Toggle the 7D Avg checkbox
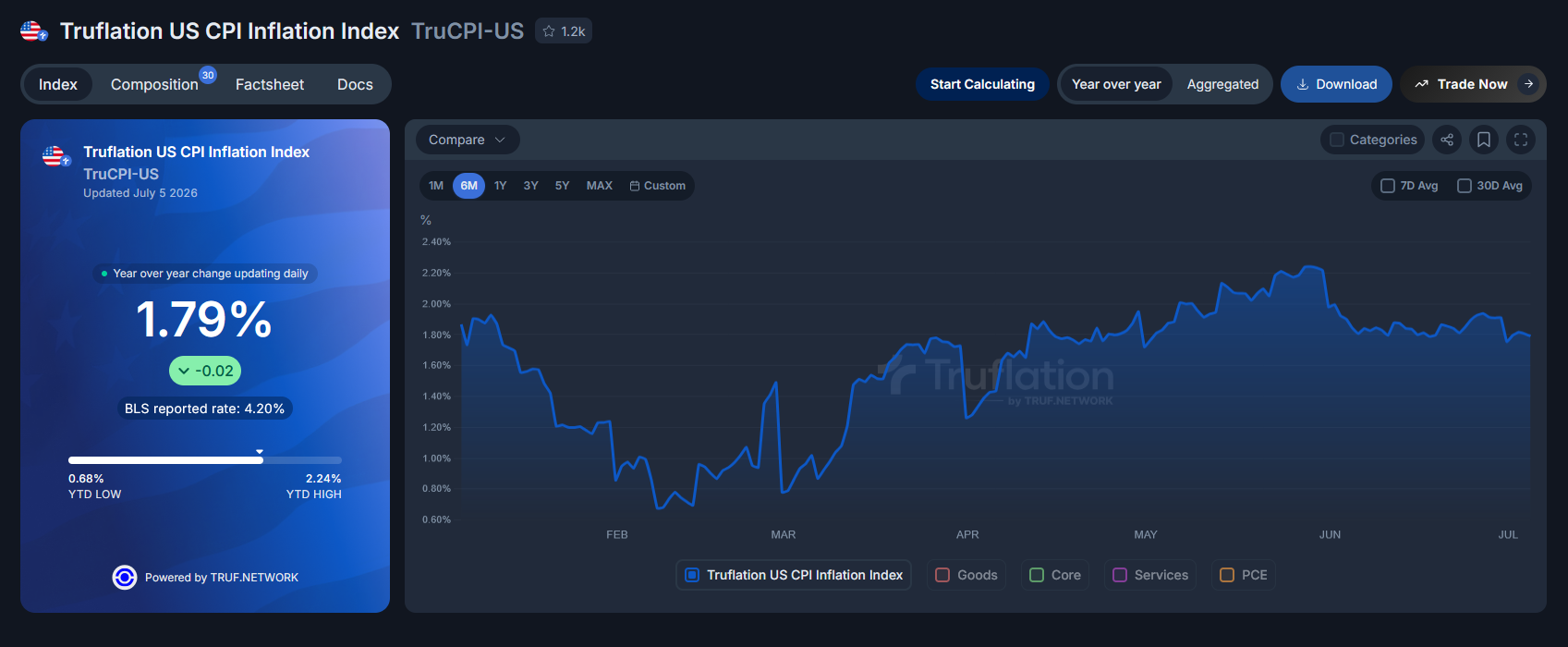 (x=1388, y=186)
